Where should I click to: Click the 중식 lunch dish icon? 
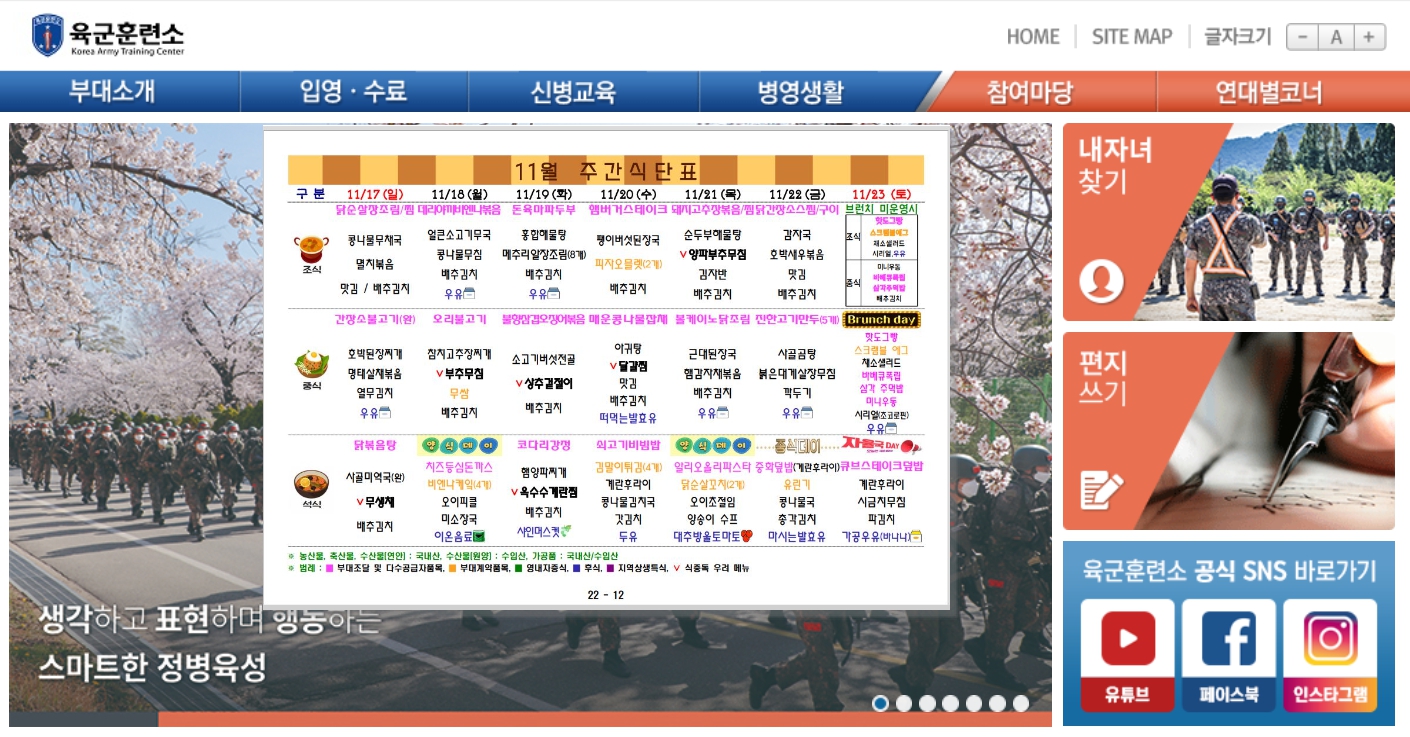[x=311, y=362]
